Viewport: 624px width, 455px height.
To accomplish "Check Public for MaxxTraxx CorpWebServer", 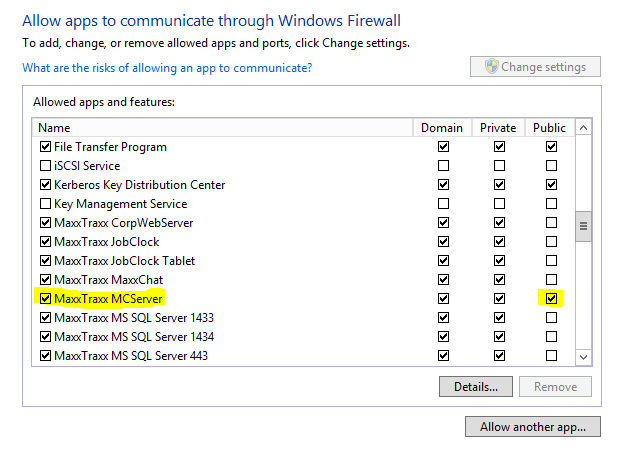I will (551, 223).
